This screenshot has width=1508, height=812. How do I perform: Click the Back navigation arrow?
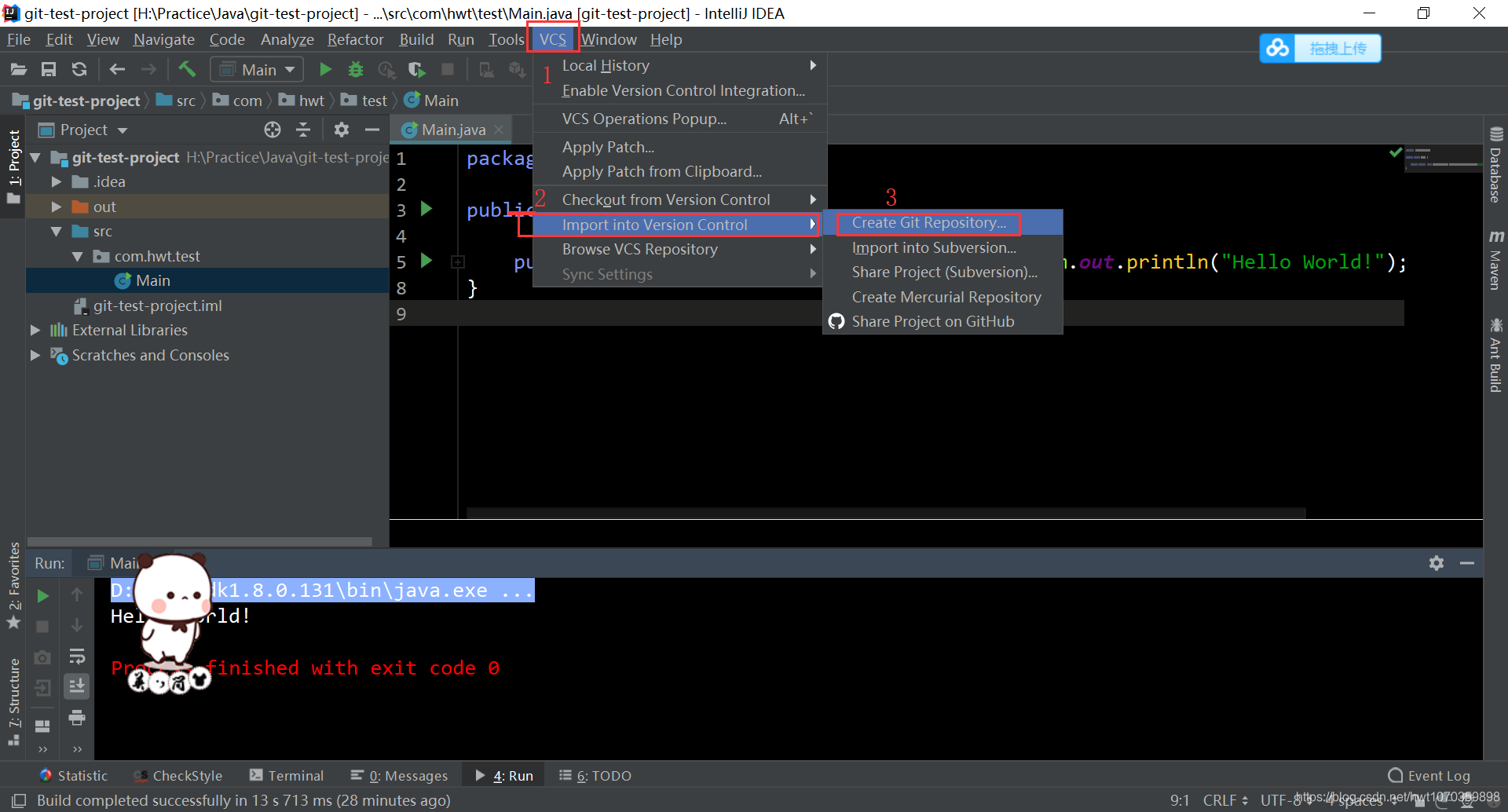point(117,70)
